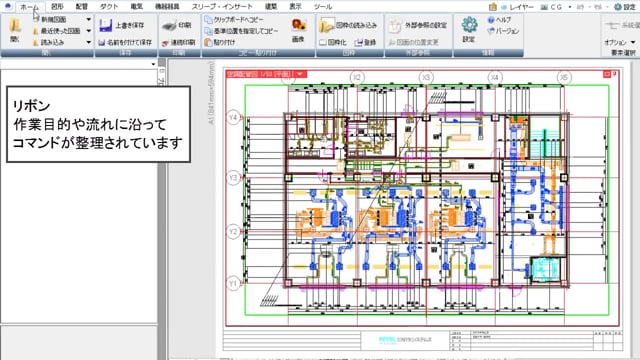The width and height of the screenshot is (640, 360).
Task: Expand the 新規図面 dropdown arrow
Action: [x=89, y=20]
